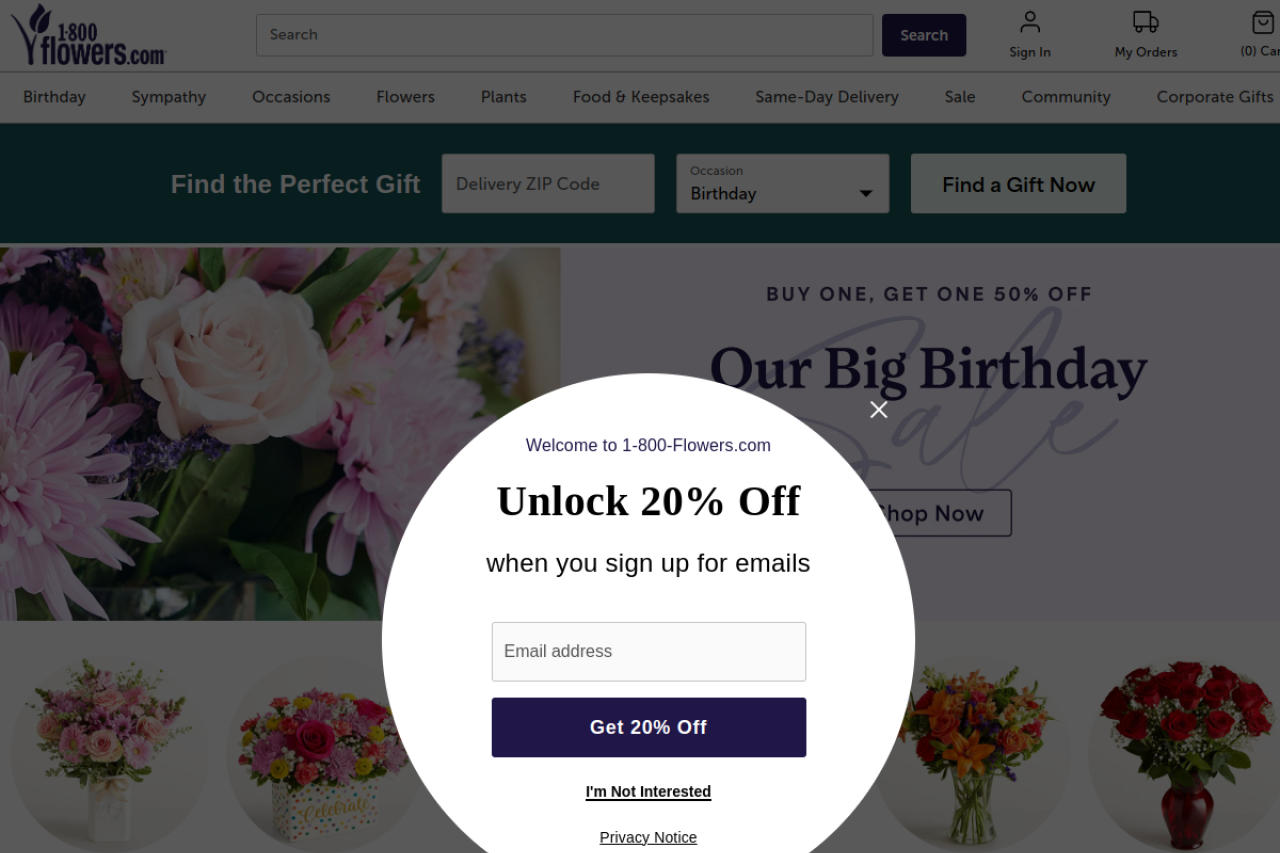Open the Corporate Gifts menu
This screenshot has height=853, width=1280.
click(x=1214, y=97)
